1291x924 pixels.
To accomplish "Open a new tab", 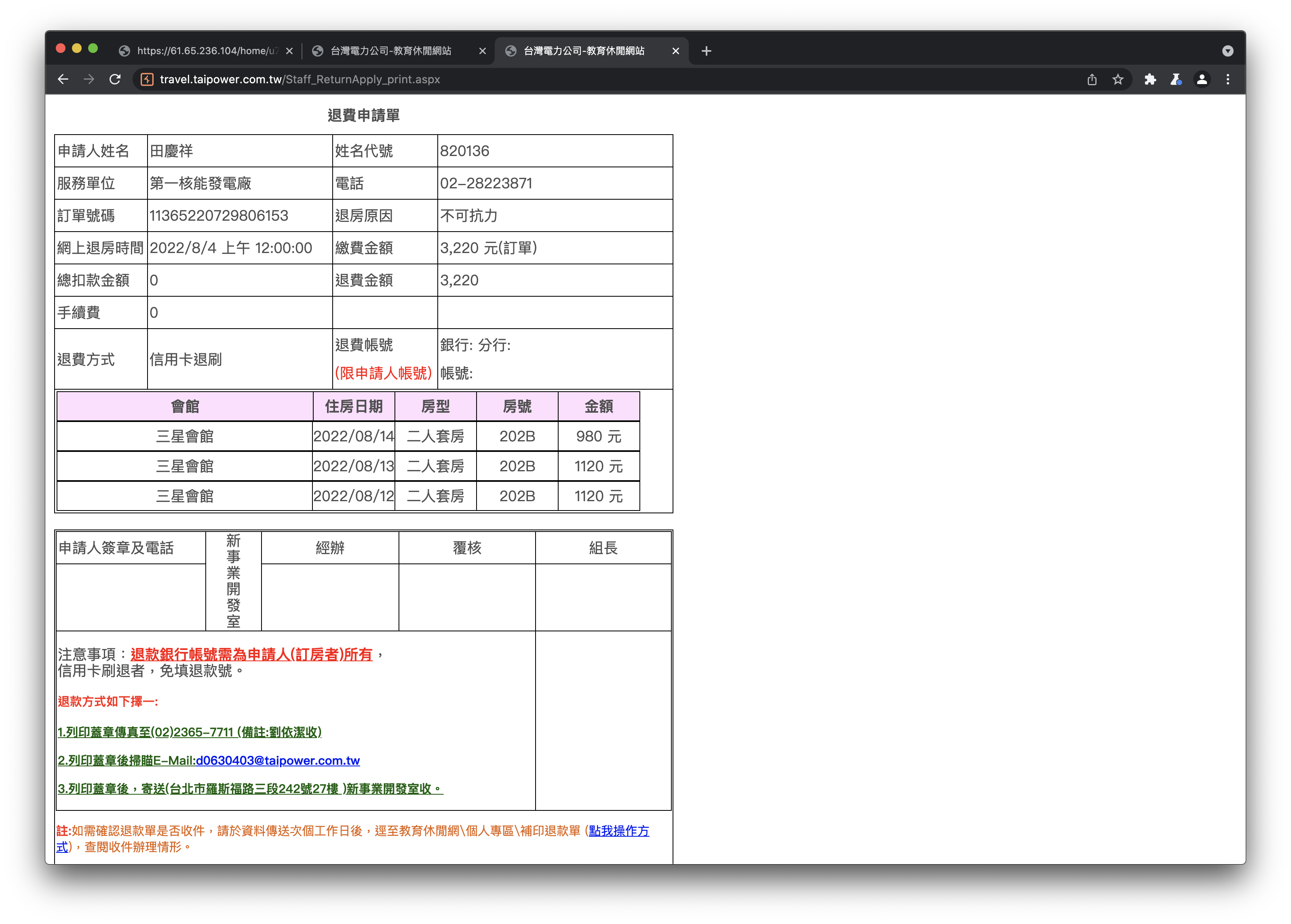I will click(x=706, y=51).
